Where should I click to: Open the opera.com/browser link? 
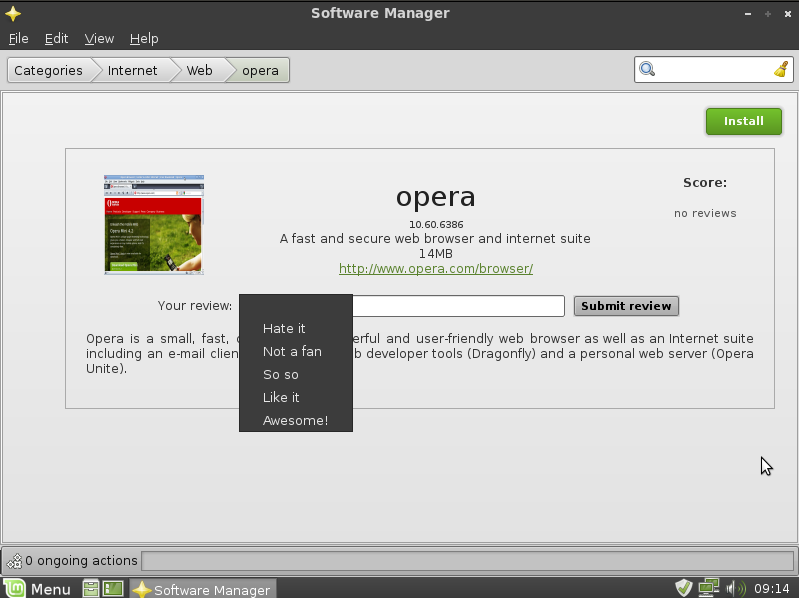point(436,268)
